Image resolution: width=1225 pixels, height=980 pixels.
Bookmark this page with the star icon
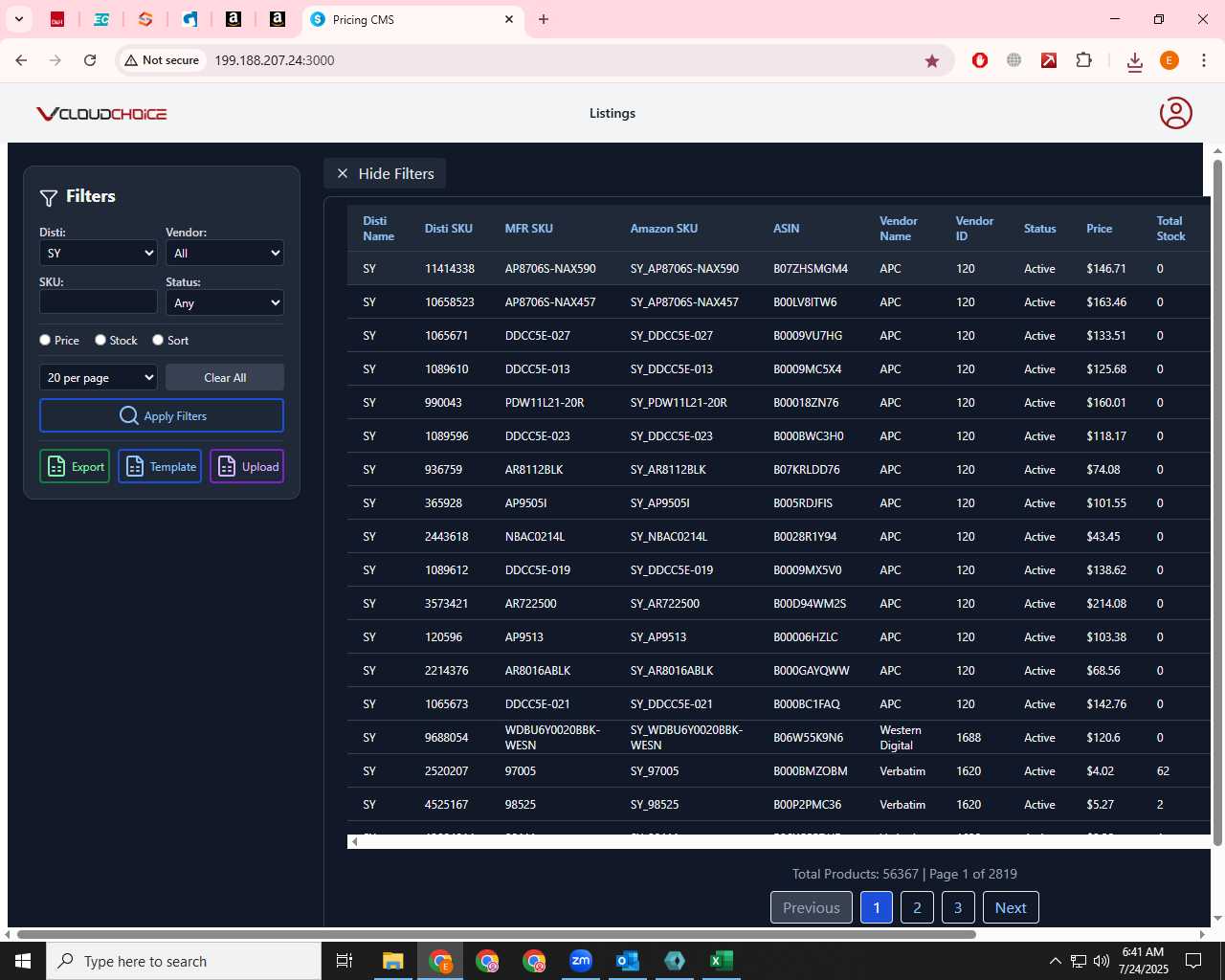[932, 60]
